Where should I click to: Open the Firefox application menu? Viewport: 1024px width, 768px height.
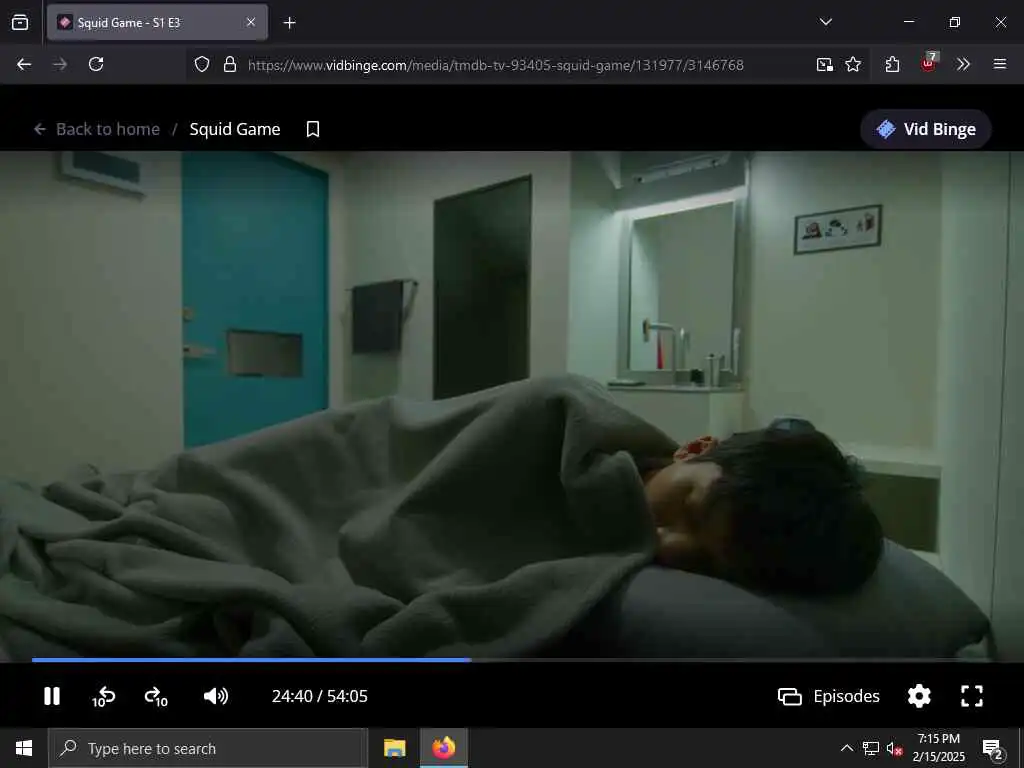pos(999,64)
